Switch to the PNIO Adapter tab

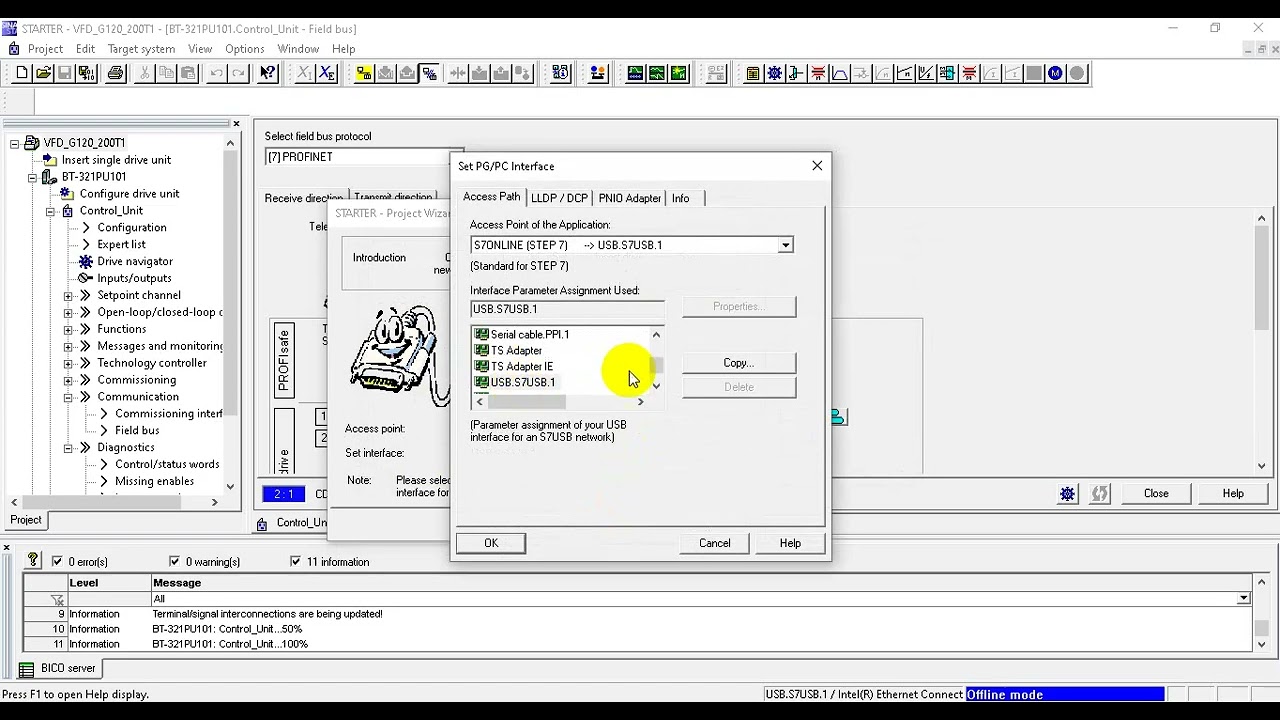coord(630,198)
